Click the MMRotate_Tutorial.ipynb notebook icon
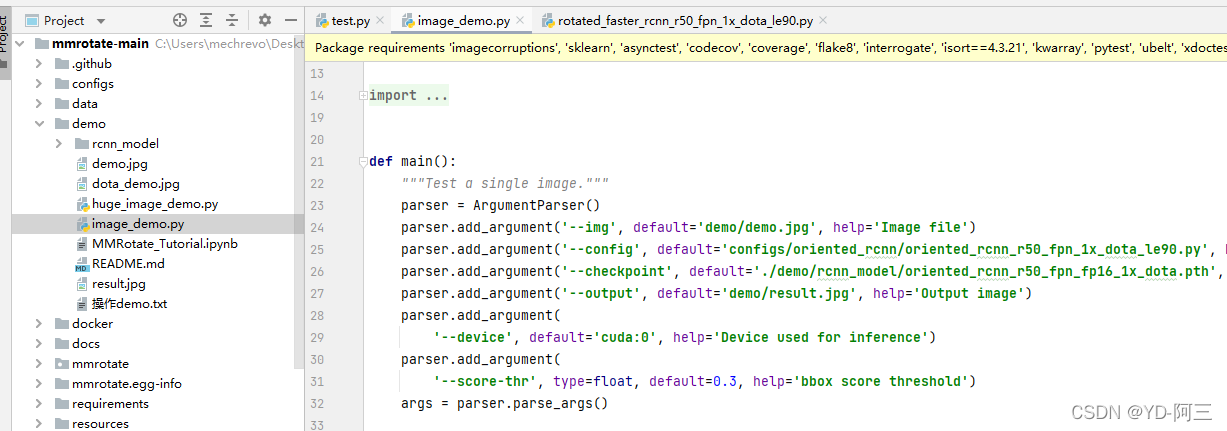Image resolution: width=1227 pixels, height=431 pixels. 82,244
